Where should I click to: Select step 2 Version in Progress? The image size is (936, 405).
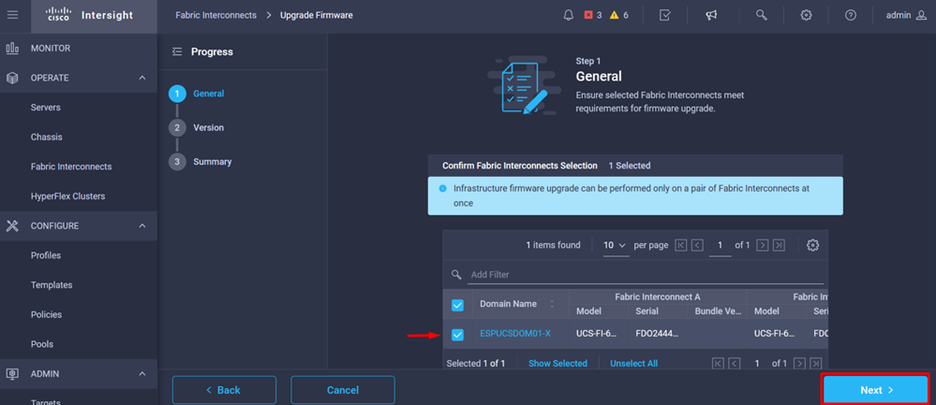(197, 128)
